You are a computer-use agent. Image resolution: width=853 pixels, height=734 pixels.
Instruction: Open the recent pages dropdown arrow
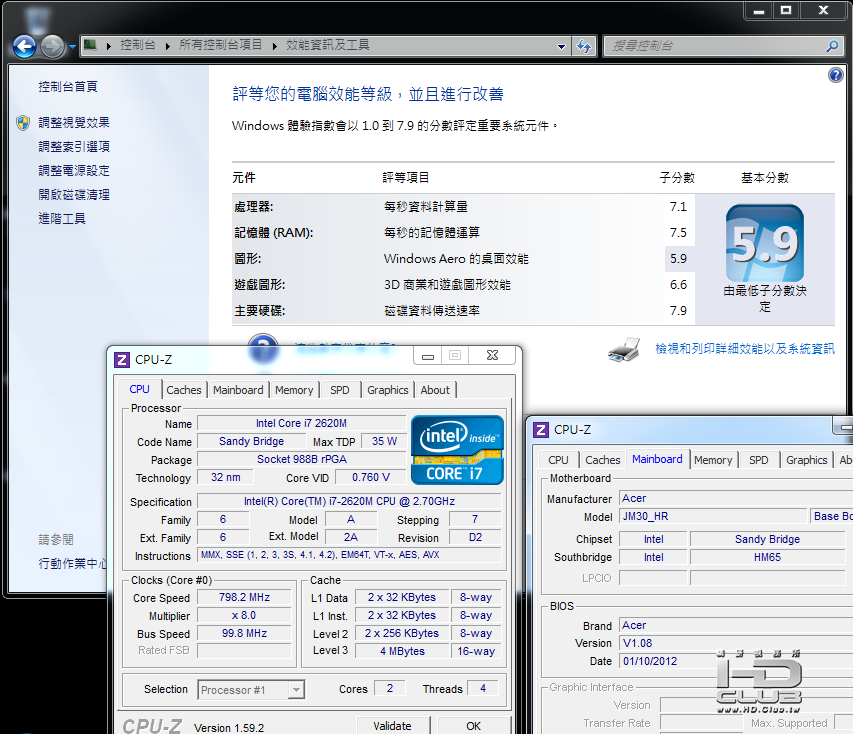[72, 47]
